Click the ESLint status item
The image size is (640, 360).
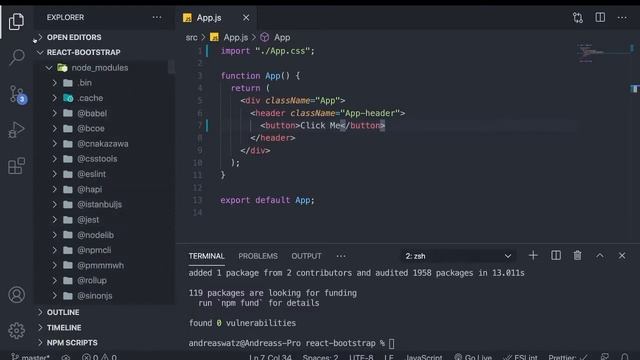[520, 357]
